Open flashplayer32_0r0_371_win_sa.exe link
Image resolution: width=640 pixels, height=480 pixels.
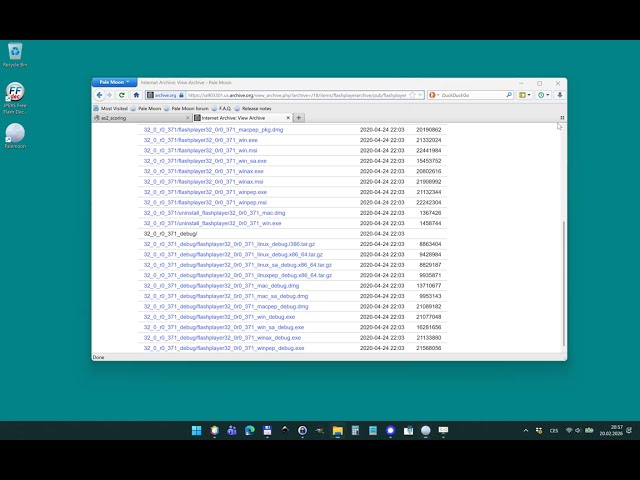click(x=205, y=161)
